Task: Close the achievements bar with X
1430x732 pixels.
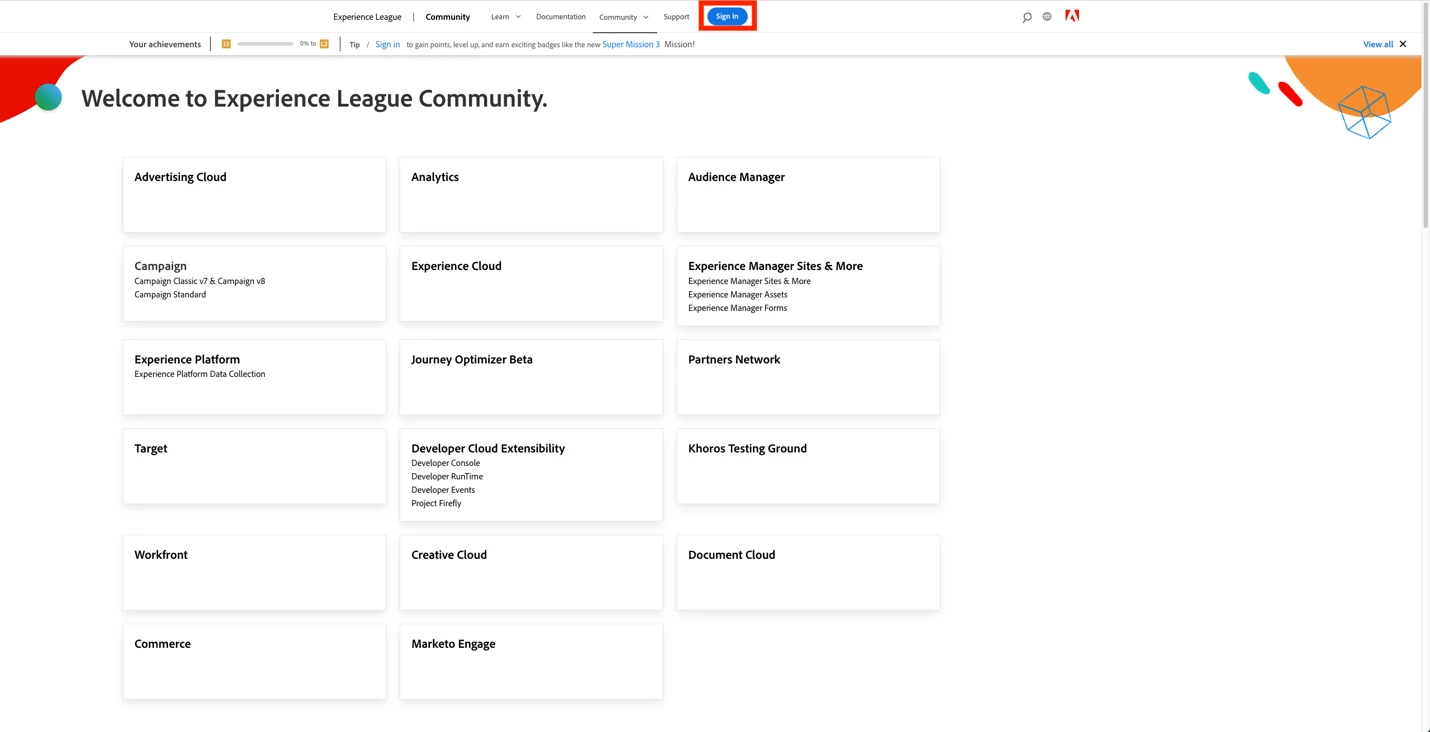Action: pyautogui.click(x=1403, y=44)
